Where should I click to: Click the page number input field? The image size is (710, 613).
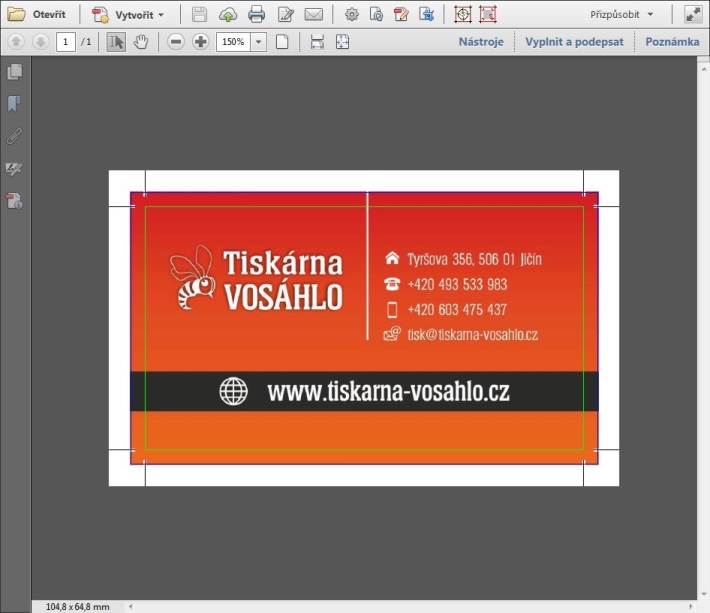(x=66, y=42)
